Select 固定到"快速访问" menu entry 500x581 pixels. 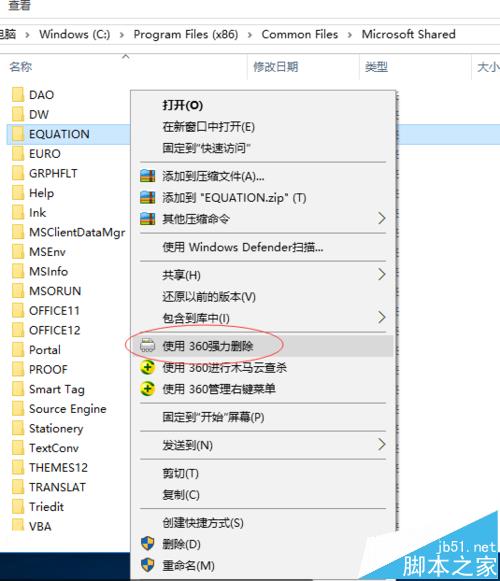pos(206,148)
